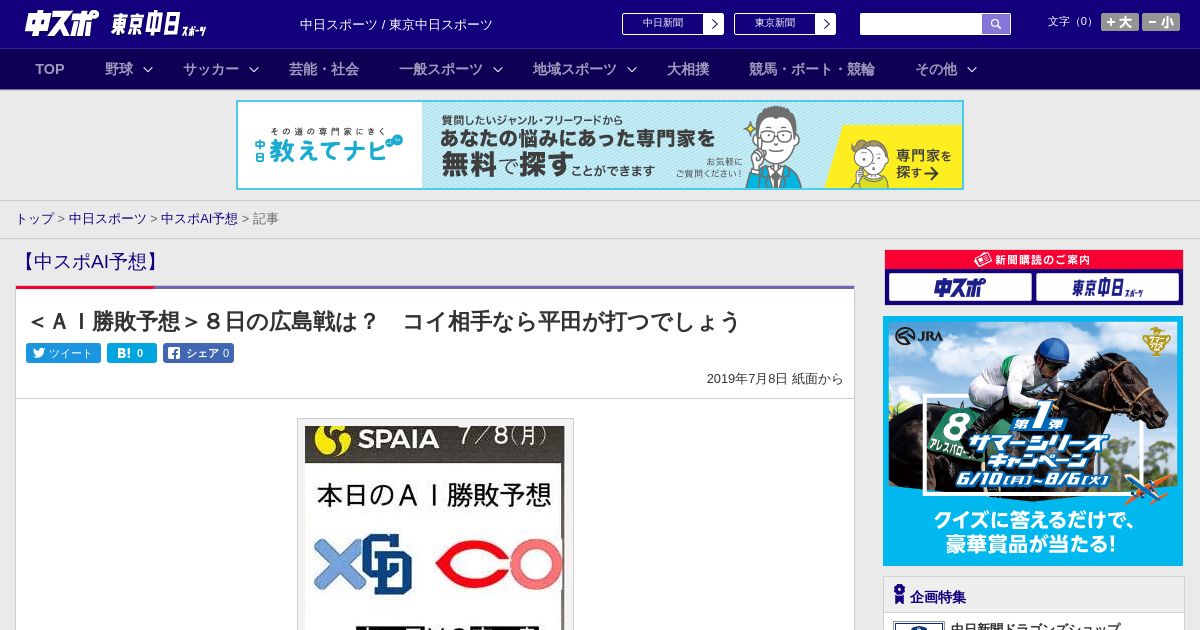The height and width of the screenshot is (630, 1200).
Task: Go to トップ in the breadcrumb
Action: [34, 219]
